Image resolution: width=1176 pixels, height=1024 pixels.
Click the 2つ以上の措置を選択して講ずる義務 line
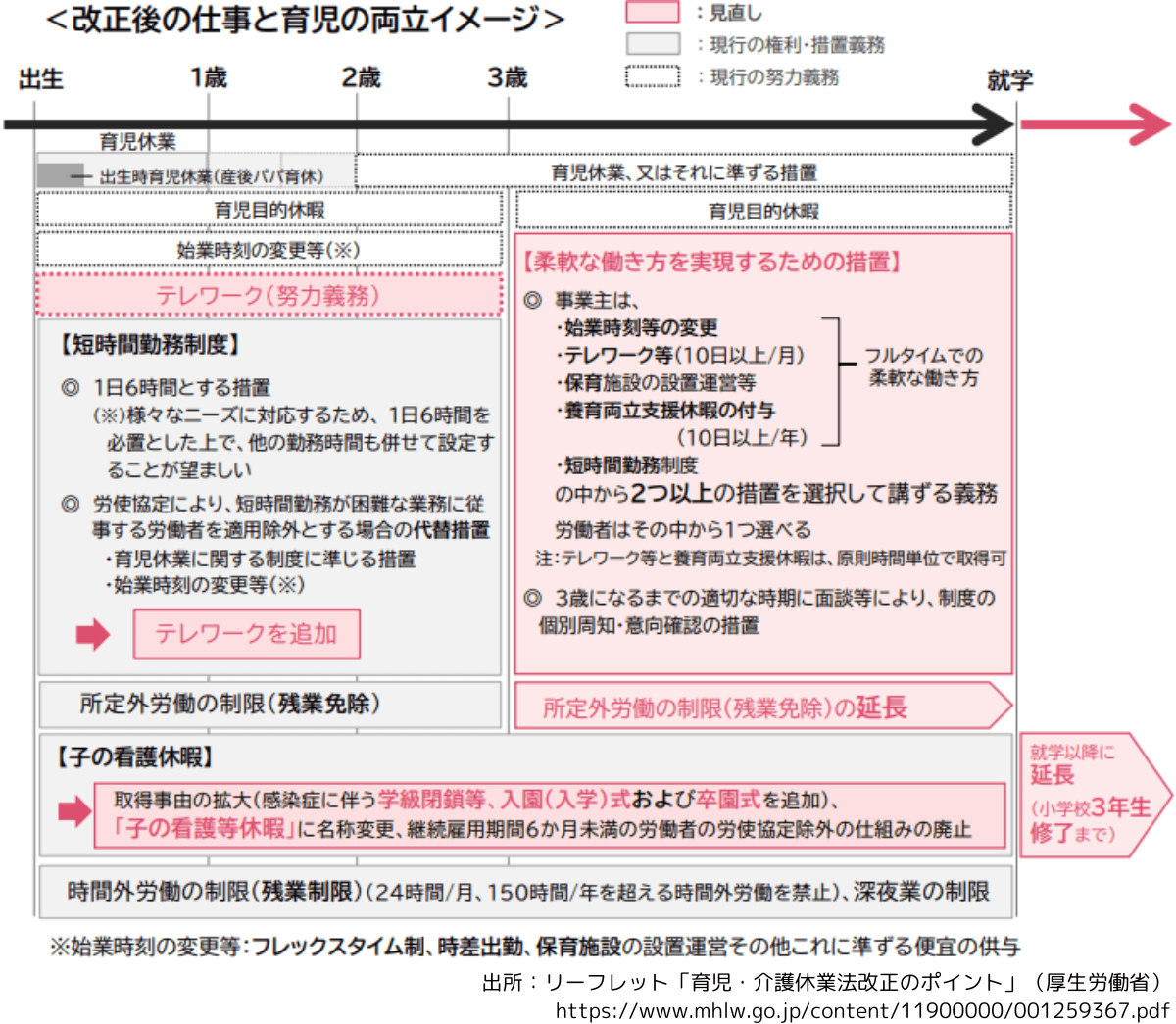coord(776,493)
